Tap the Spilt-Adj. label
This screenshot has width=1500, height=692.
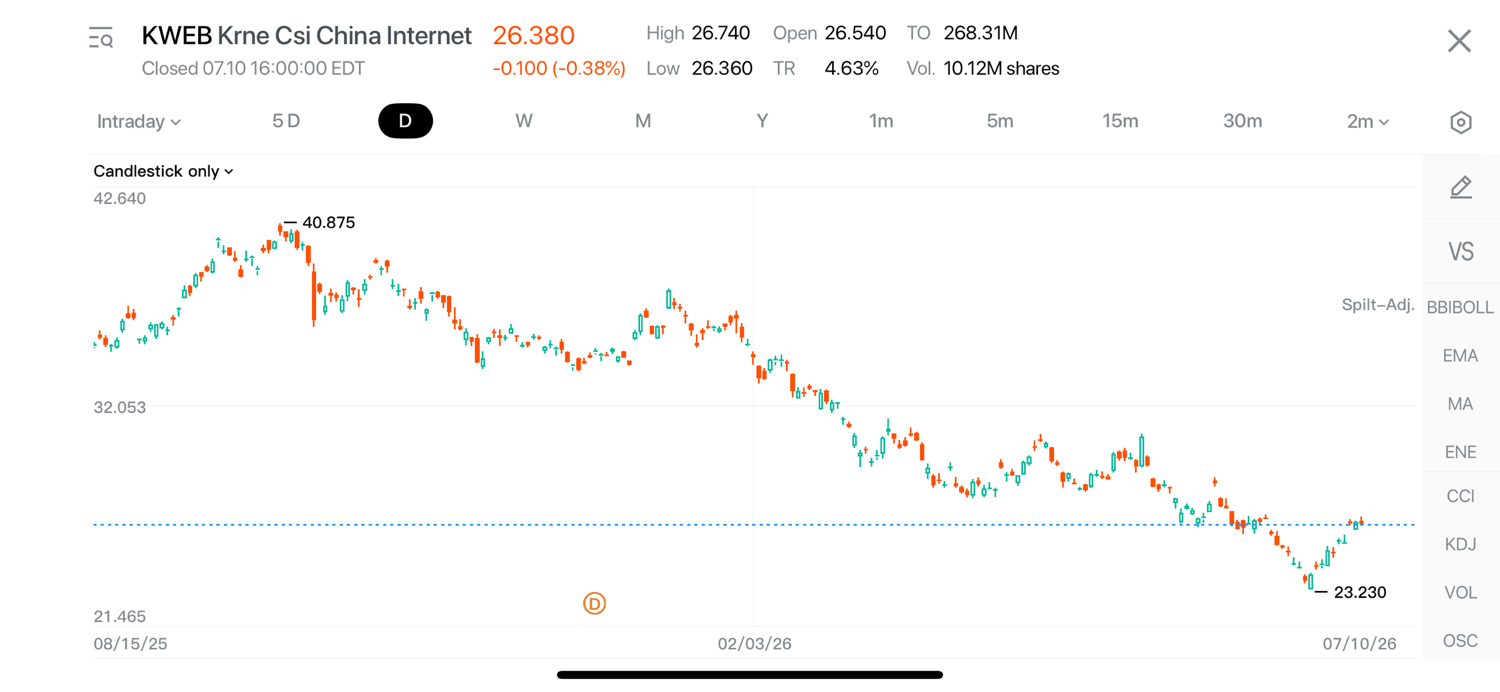[1378, 305]
